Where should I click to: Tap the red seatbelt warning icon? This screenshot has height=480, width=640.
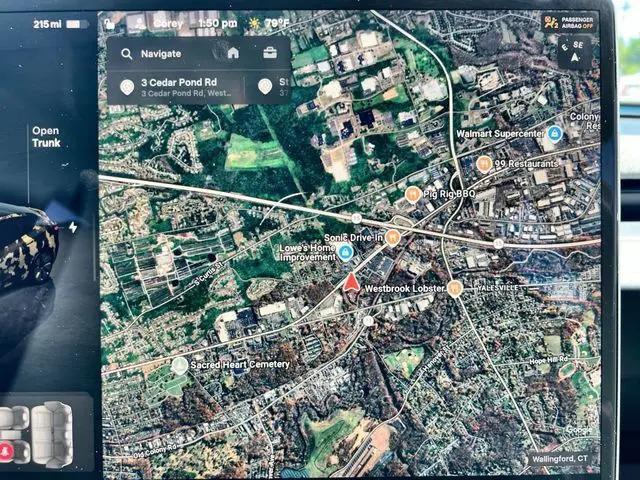tap(6, 451)
